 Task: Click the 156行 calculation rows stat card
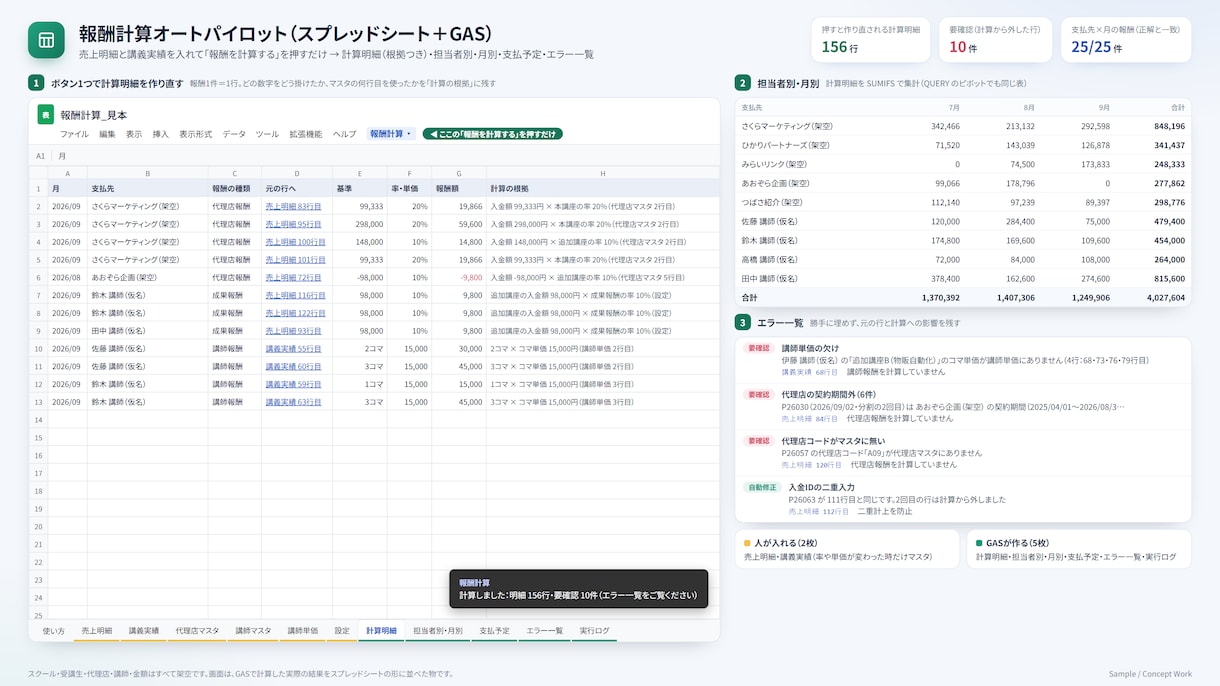coord(870,40)
